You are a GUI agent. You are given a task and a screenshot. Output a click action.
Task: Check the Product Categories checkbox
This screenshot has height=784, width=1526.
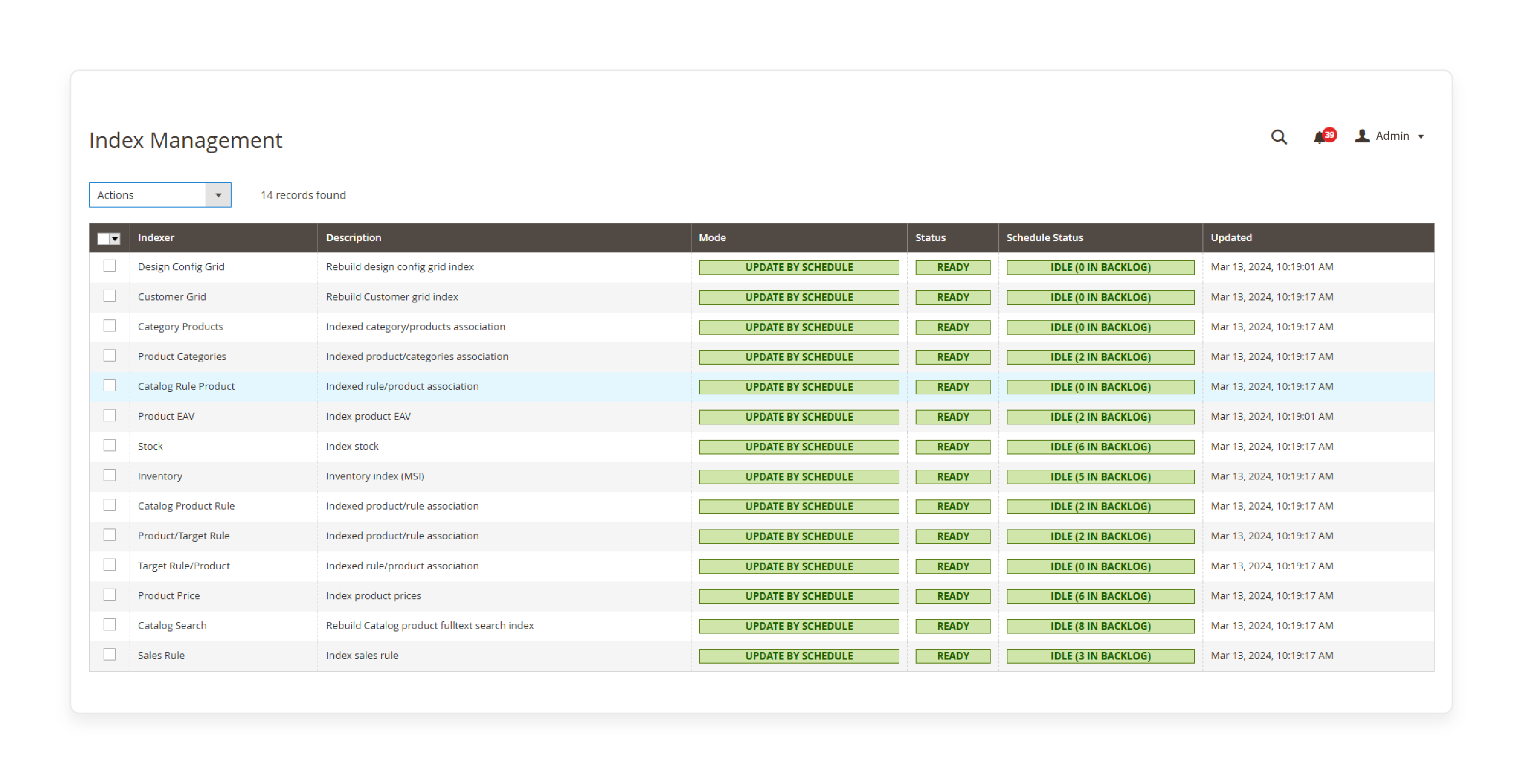coord(110,356)
